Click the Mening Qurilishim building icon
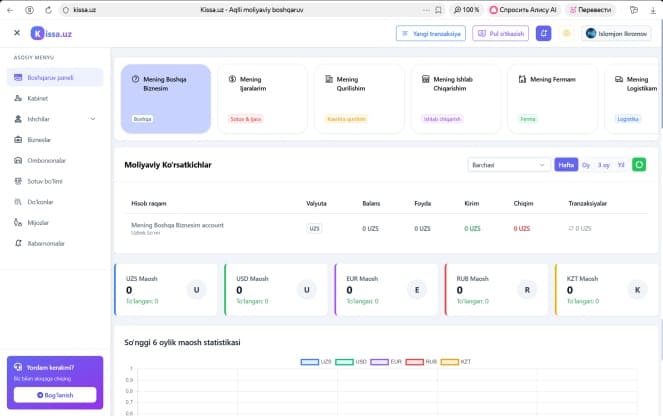The height and width of the screenshot is (416, 663). (x=329, y=79)
